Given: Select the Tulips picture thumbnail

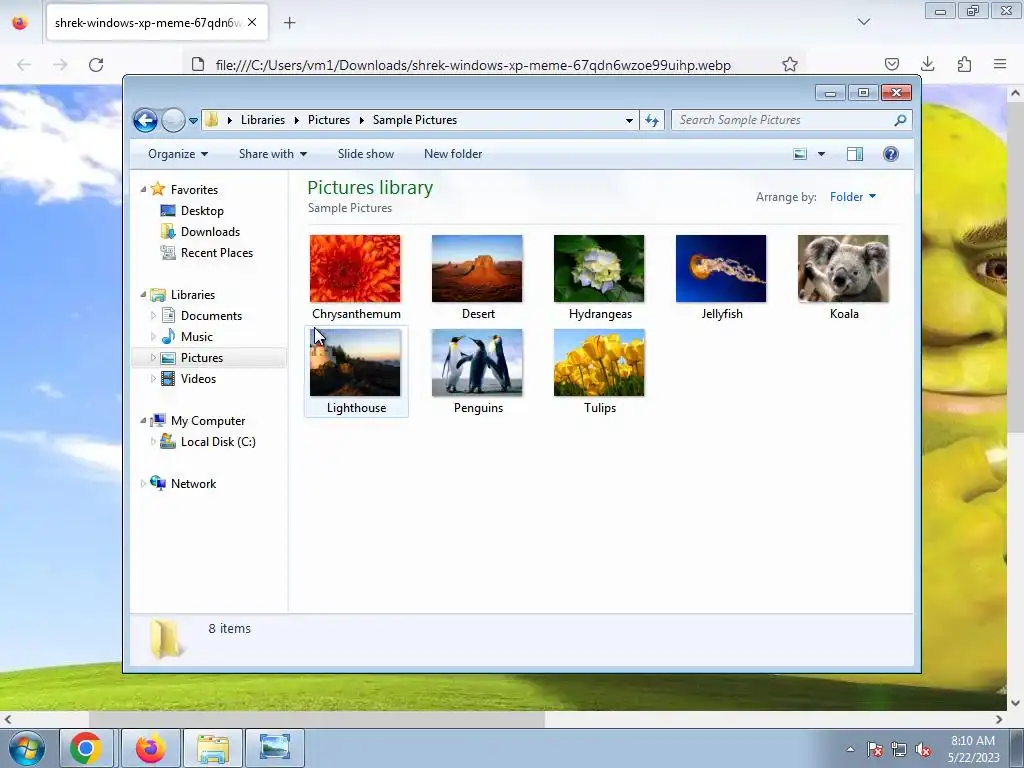Looking at the screenshot, I should 599,362.
